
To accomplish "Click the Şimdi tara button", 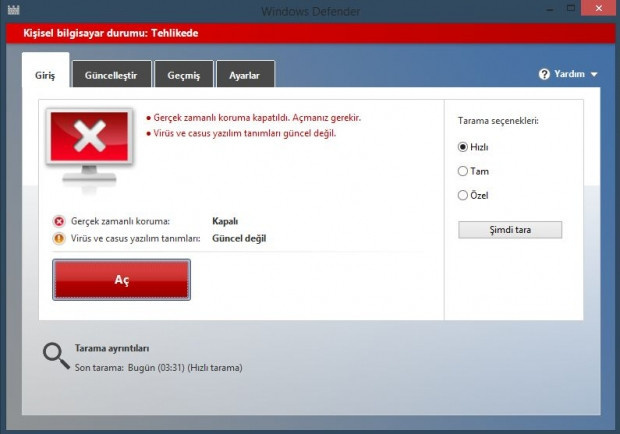I will click(510, 230).
